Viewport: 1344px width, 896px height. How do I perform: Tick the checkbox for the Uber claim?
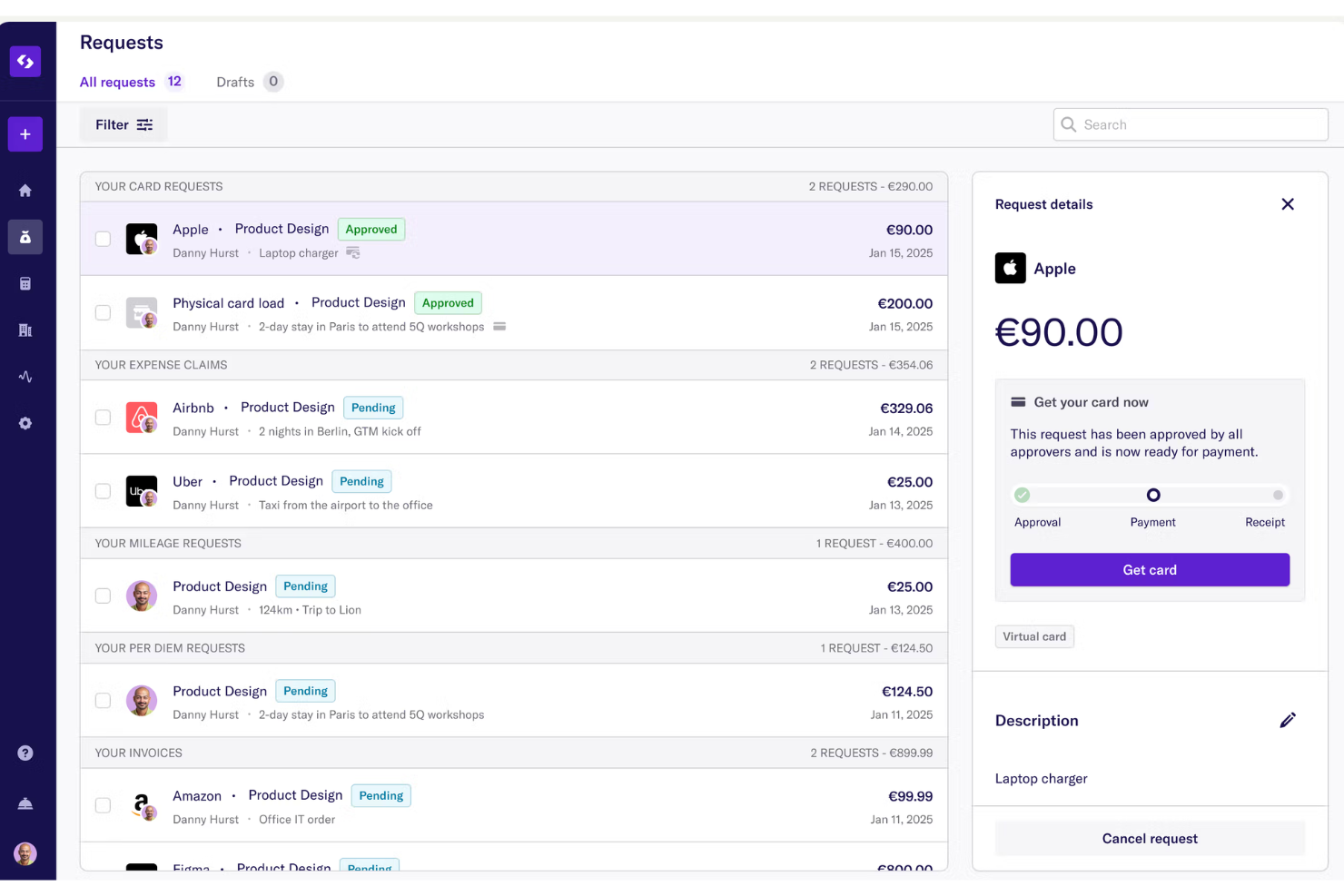(x=104, y=491)
